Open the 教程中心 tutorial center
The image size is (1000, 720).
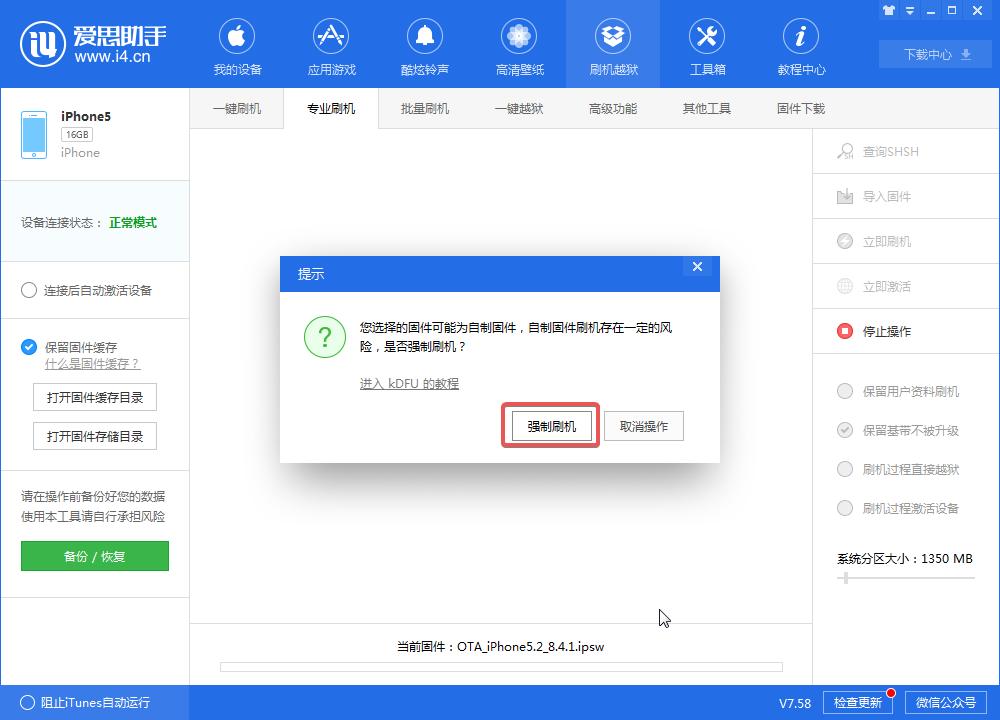click(x=800, y=44)
